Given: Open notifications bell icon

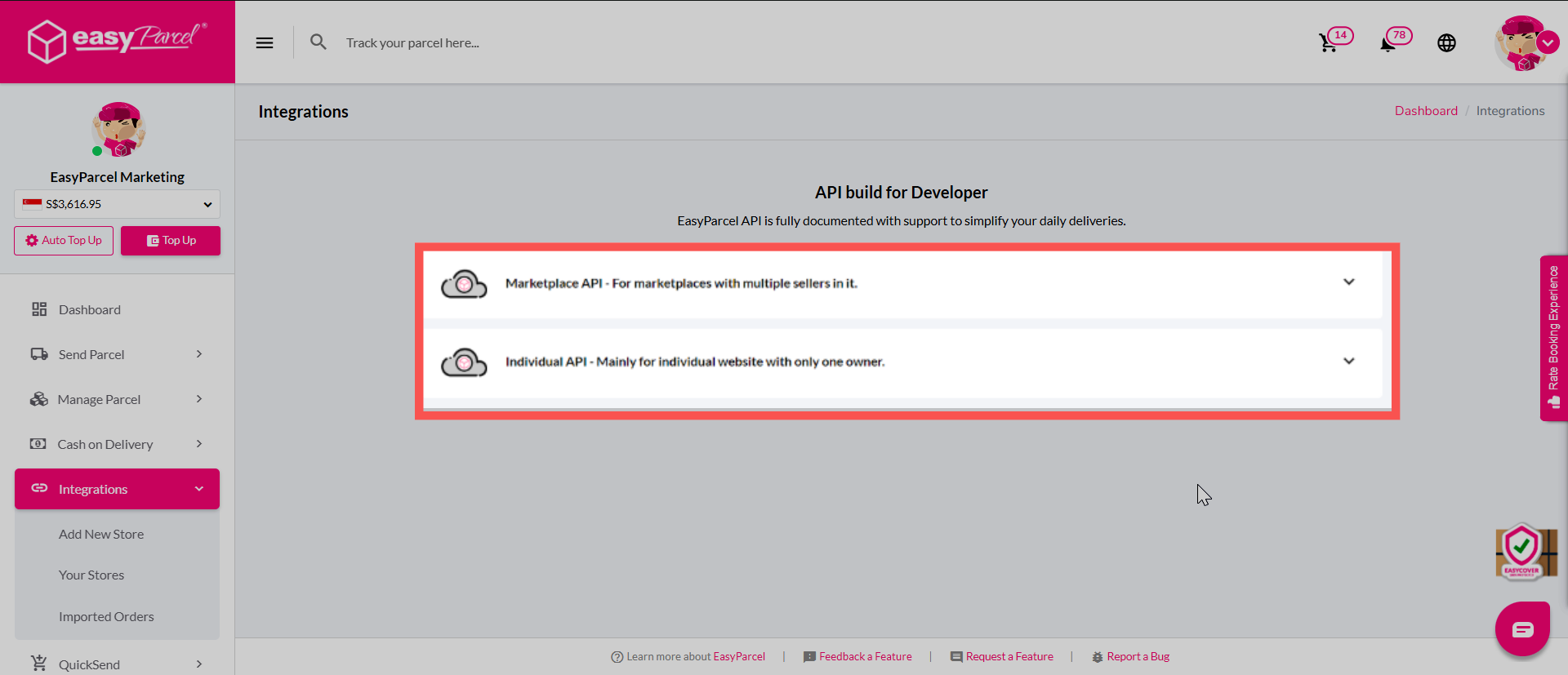Looking at the screenshot, I should [1388, 44].
